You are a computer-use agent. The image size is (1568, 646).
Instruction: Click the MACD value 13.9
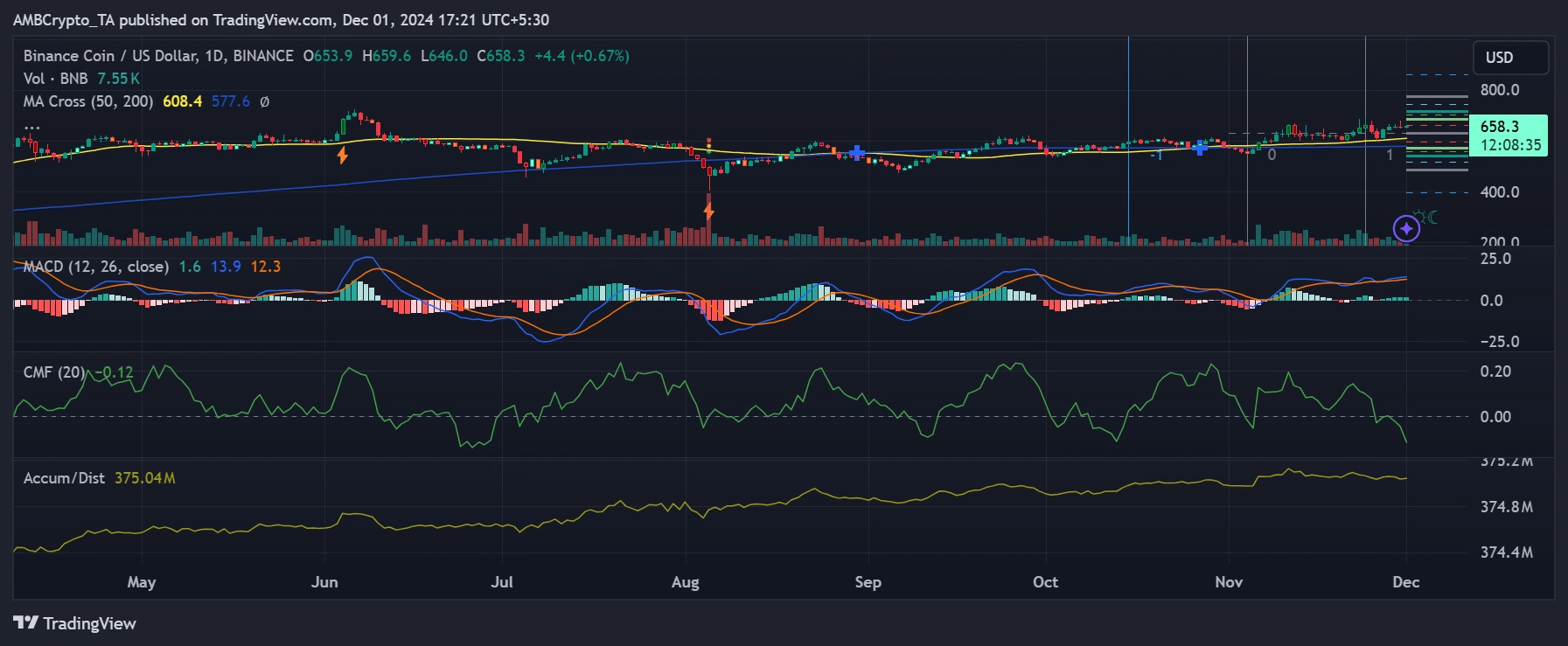click(226, 267)
